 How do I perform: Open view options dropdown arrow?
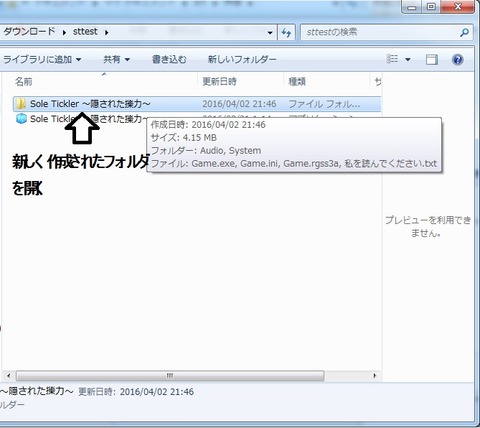(408, 60)
